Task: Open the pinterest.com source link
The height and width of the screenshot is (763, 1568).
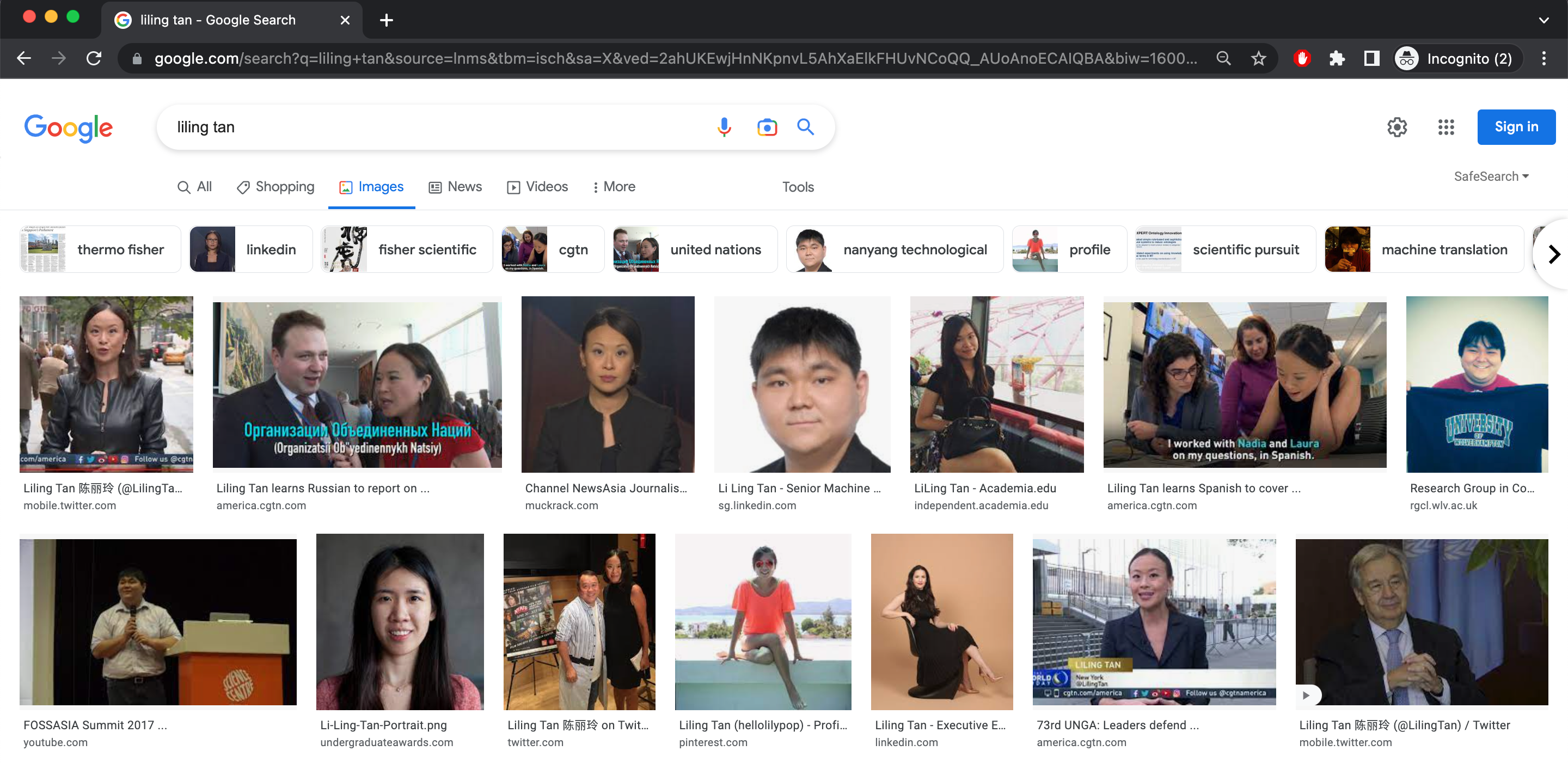Action: coord(712,742)
